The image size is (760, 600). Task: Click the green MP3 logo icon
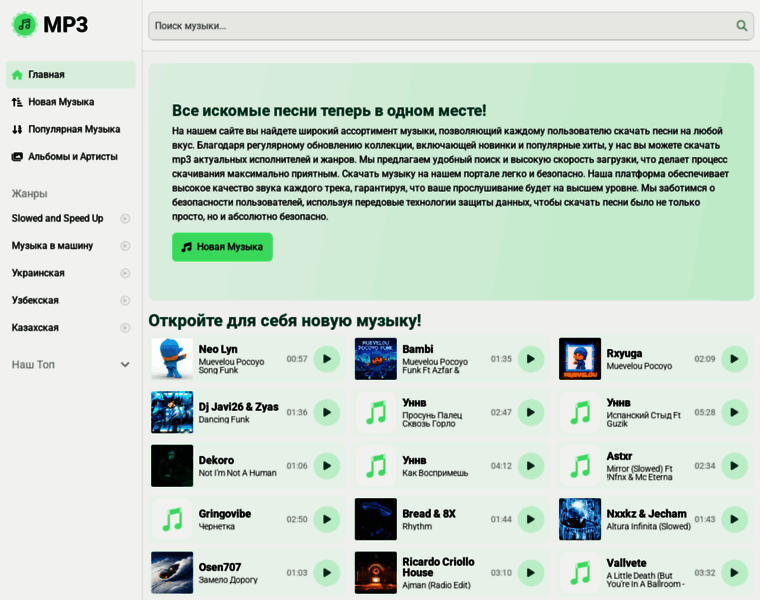(x=24, y=25)
